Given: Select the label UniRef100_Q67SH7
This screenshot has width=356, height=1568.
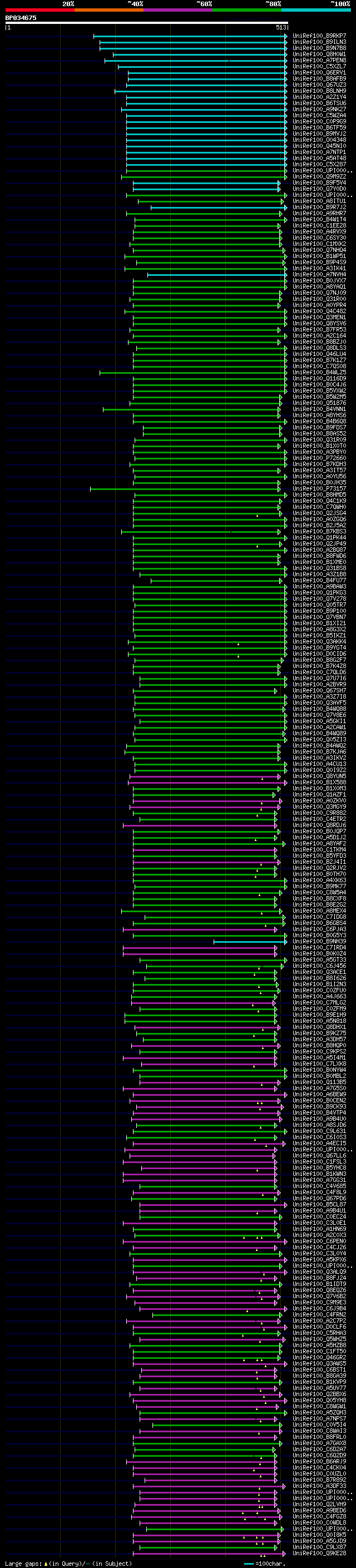Looking at the screenshot, I should 319,690.
